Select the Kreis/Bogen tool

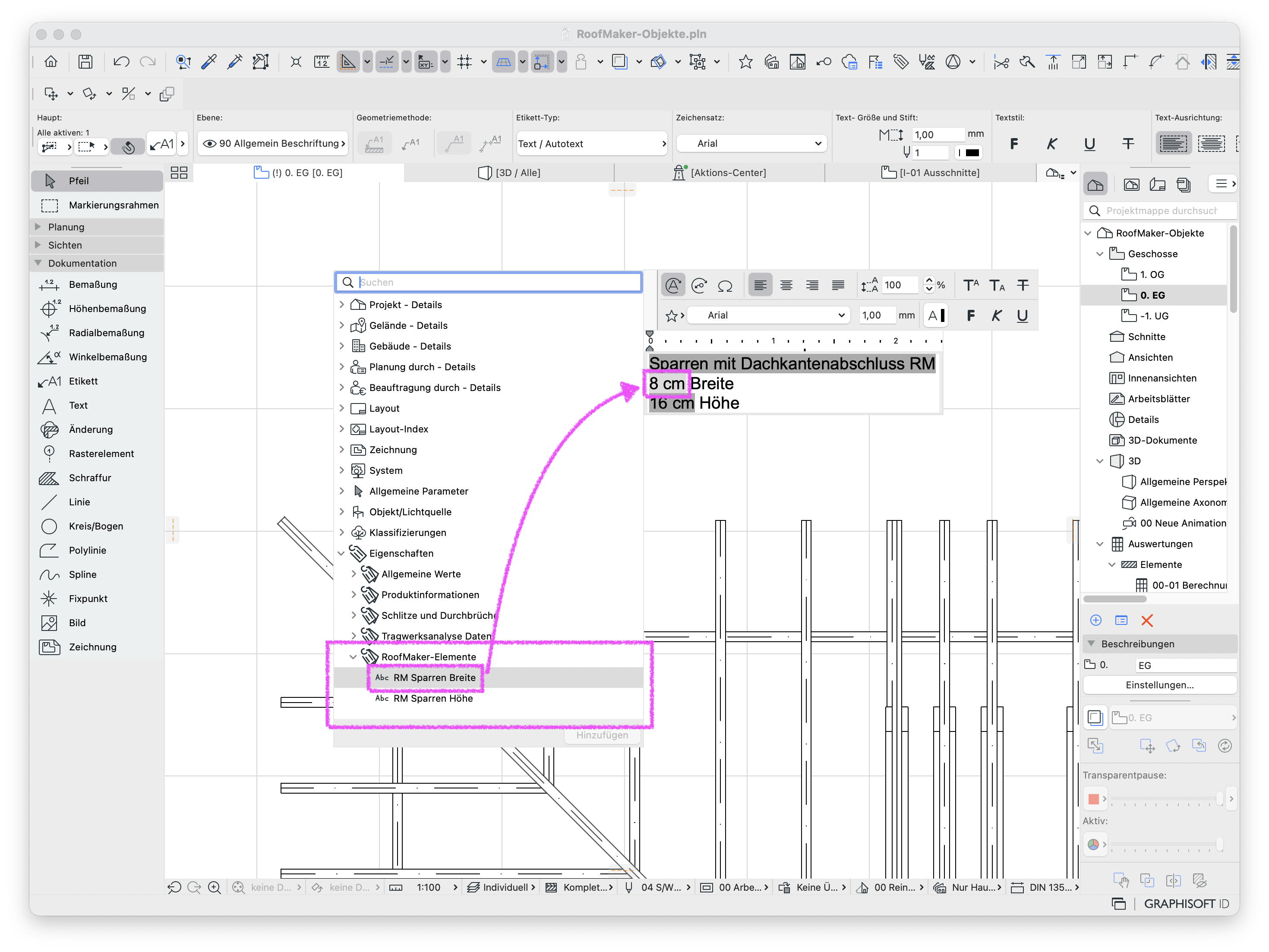[x=97, y=526]
